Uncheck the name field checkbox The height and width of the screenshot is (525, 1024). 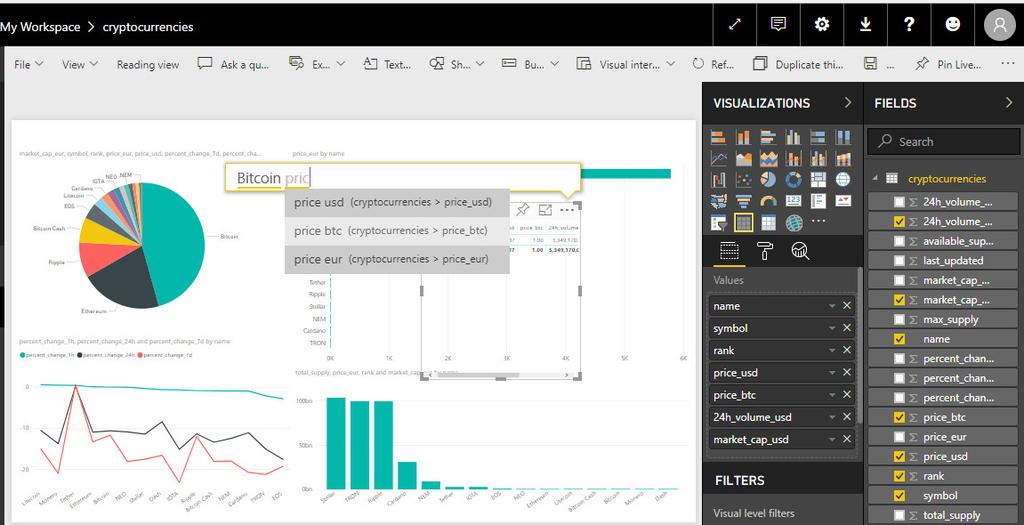coord(899,339)
